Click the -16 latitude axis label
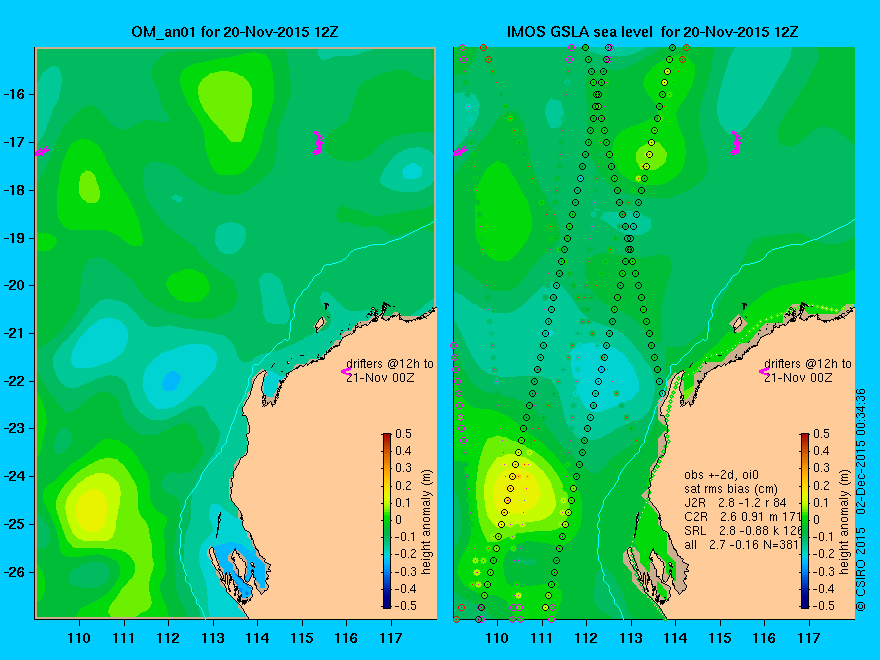This screenshot has height=660, width=880. point(15,94)
